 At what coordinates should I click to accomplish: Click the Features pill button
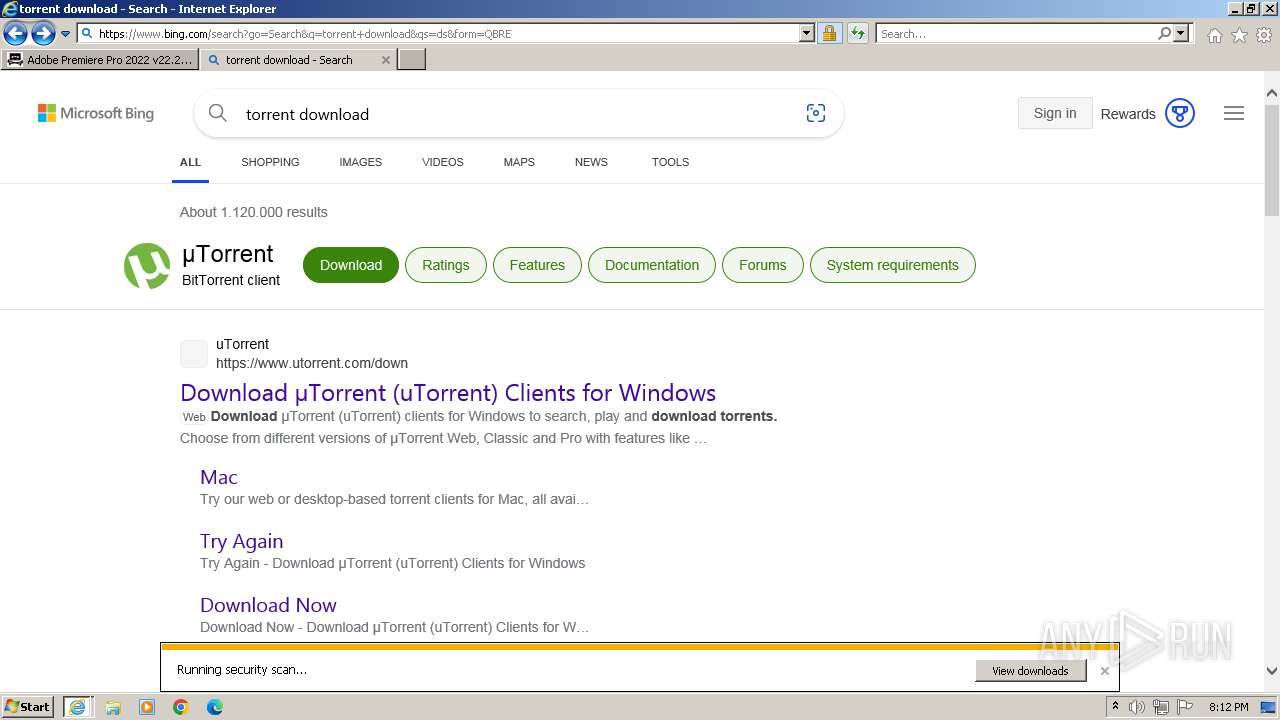click(537, 265)
